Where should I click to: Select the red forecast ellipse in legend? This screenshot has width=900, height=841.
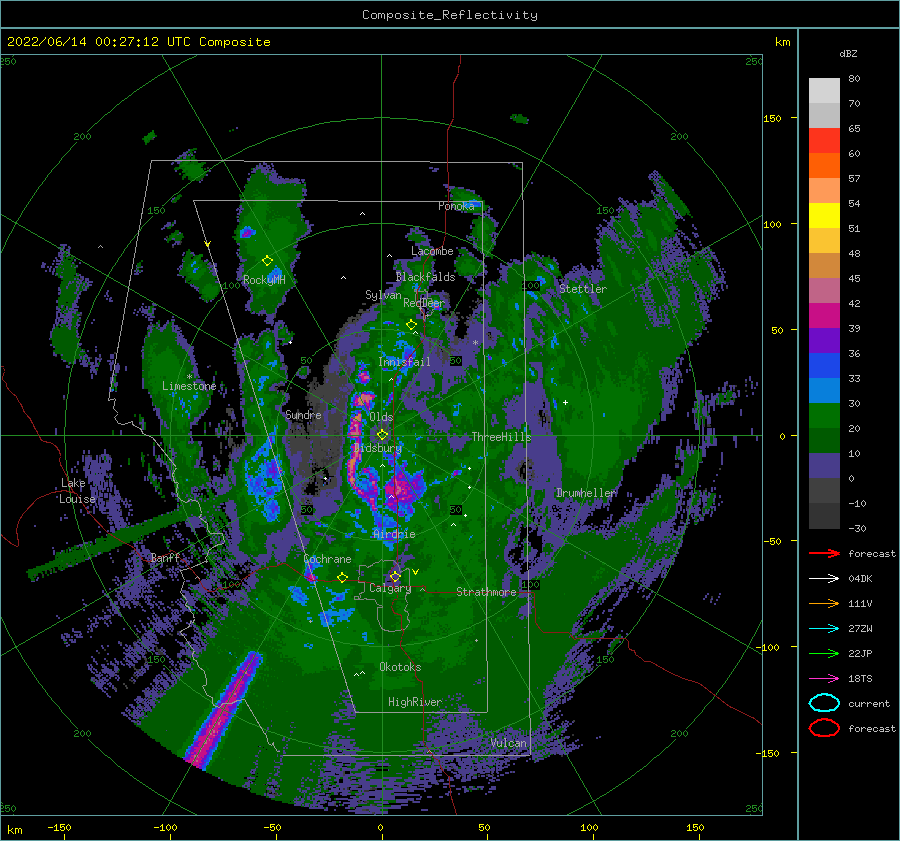click(824, 728)
